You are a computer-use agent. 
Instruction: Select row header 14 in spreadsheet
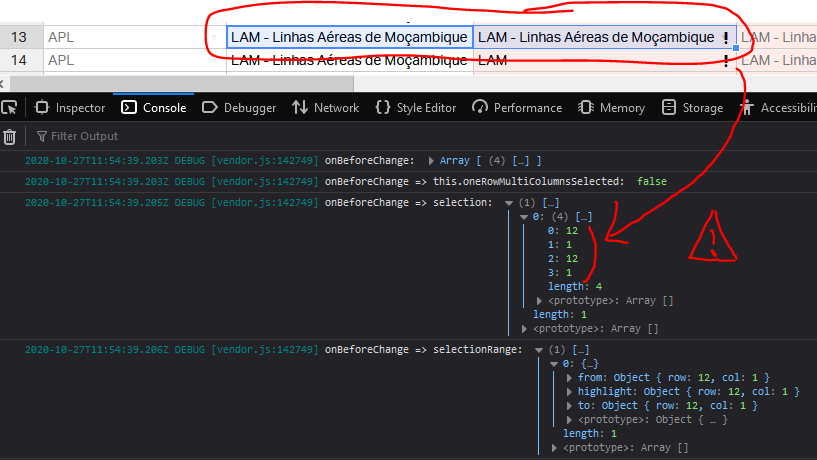pos(21,60)
